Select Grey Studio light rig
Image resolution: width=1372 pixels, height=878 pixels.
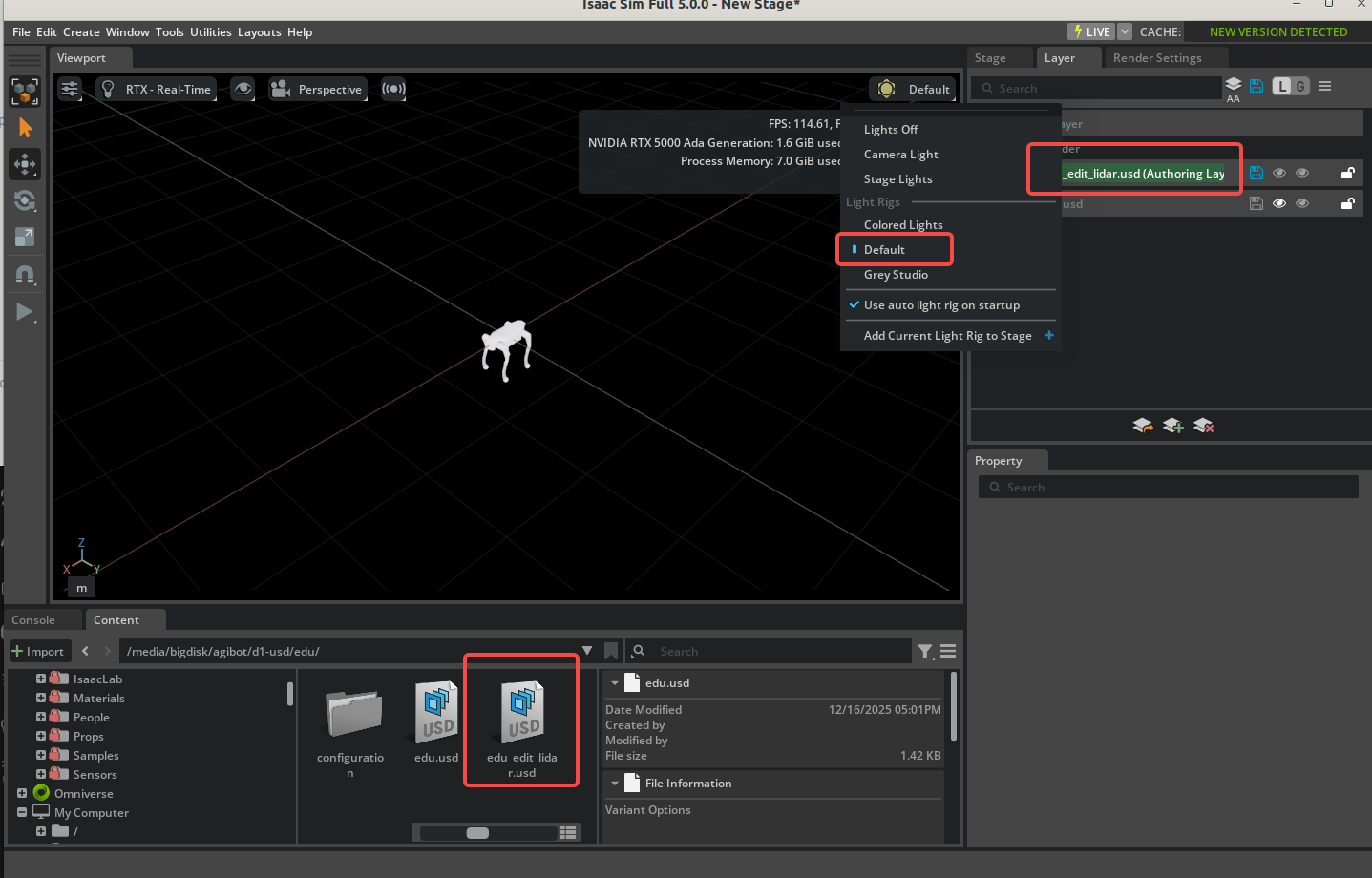click(896, 275)
